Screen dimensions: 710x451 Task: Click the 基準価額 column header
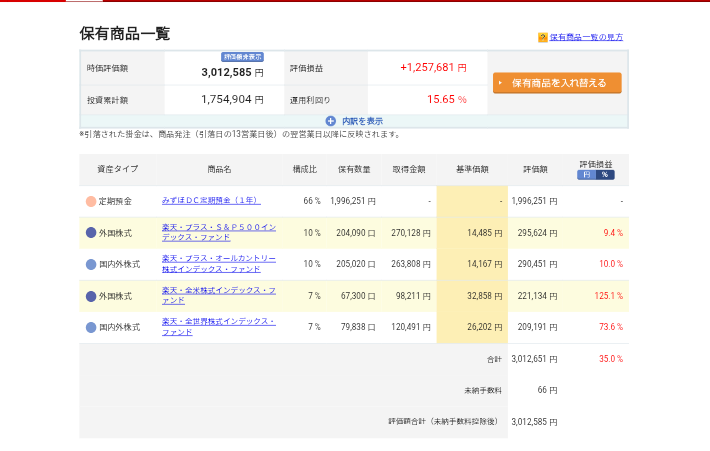click(x=472, y=169)
